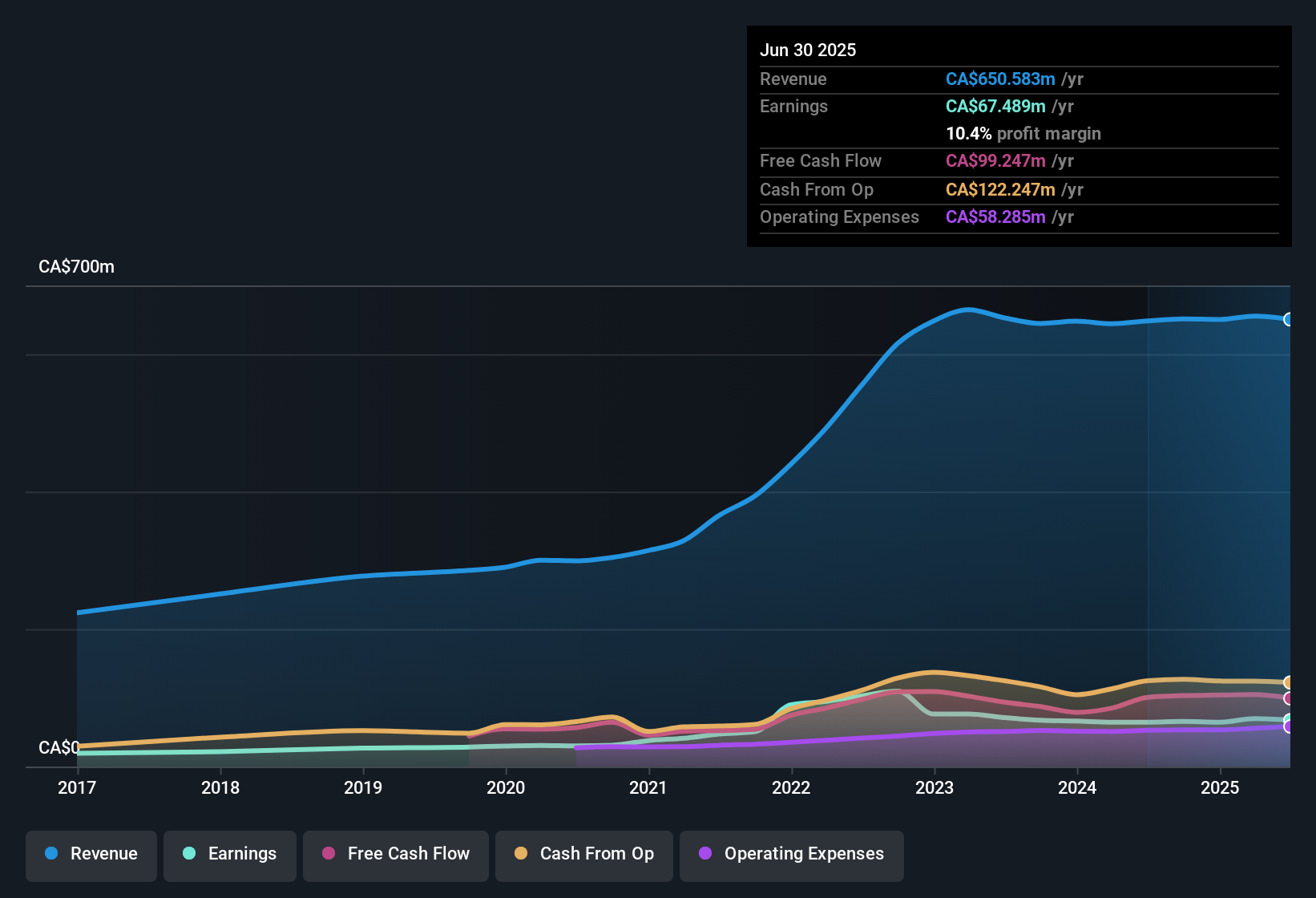Select the Cash From Op endpoint marker
This screenshot has height=898, width=1316.
click(x=1289, y=682)
